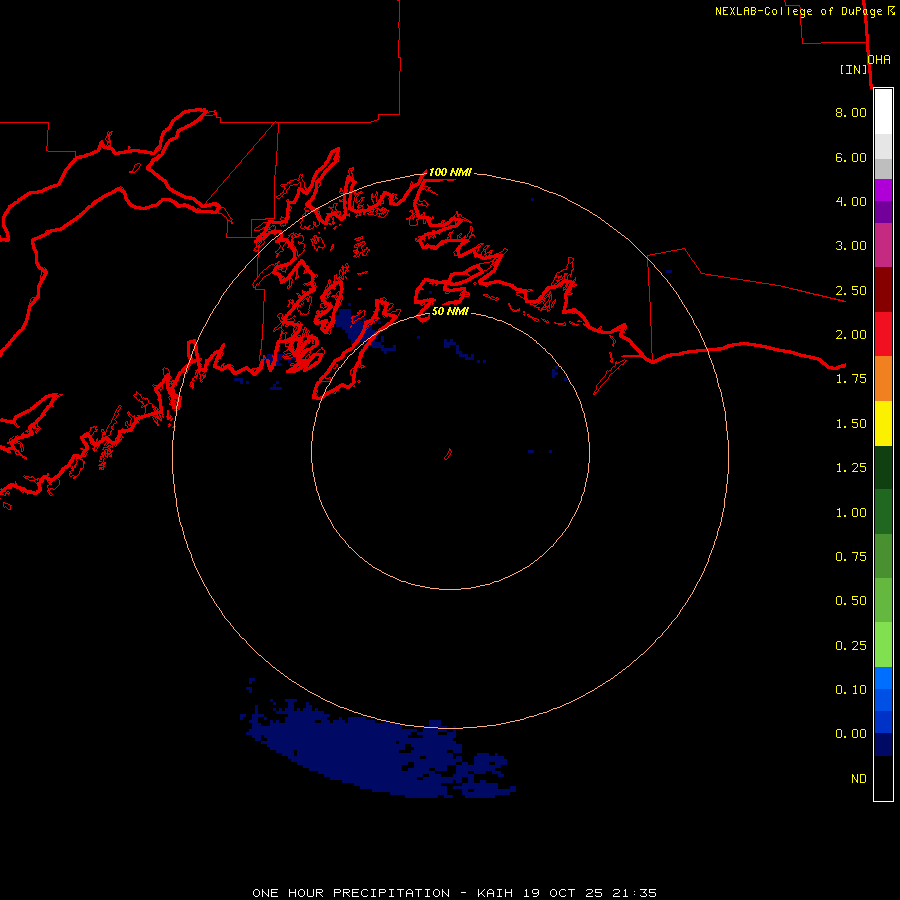Click the white 8.00 inch legend swatch
This screenshot has width=900, height=900.
coord(883,112)
